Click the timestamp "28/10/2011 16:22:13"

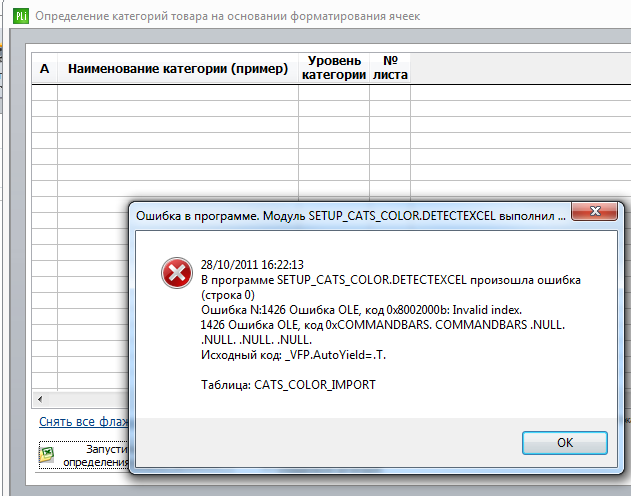point(252,265)
